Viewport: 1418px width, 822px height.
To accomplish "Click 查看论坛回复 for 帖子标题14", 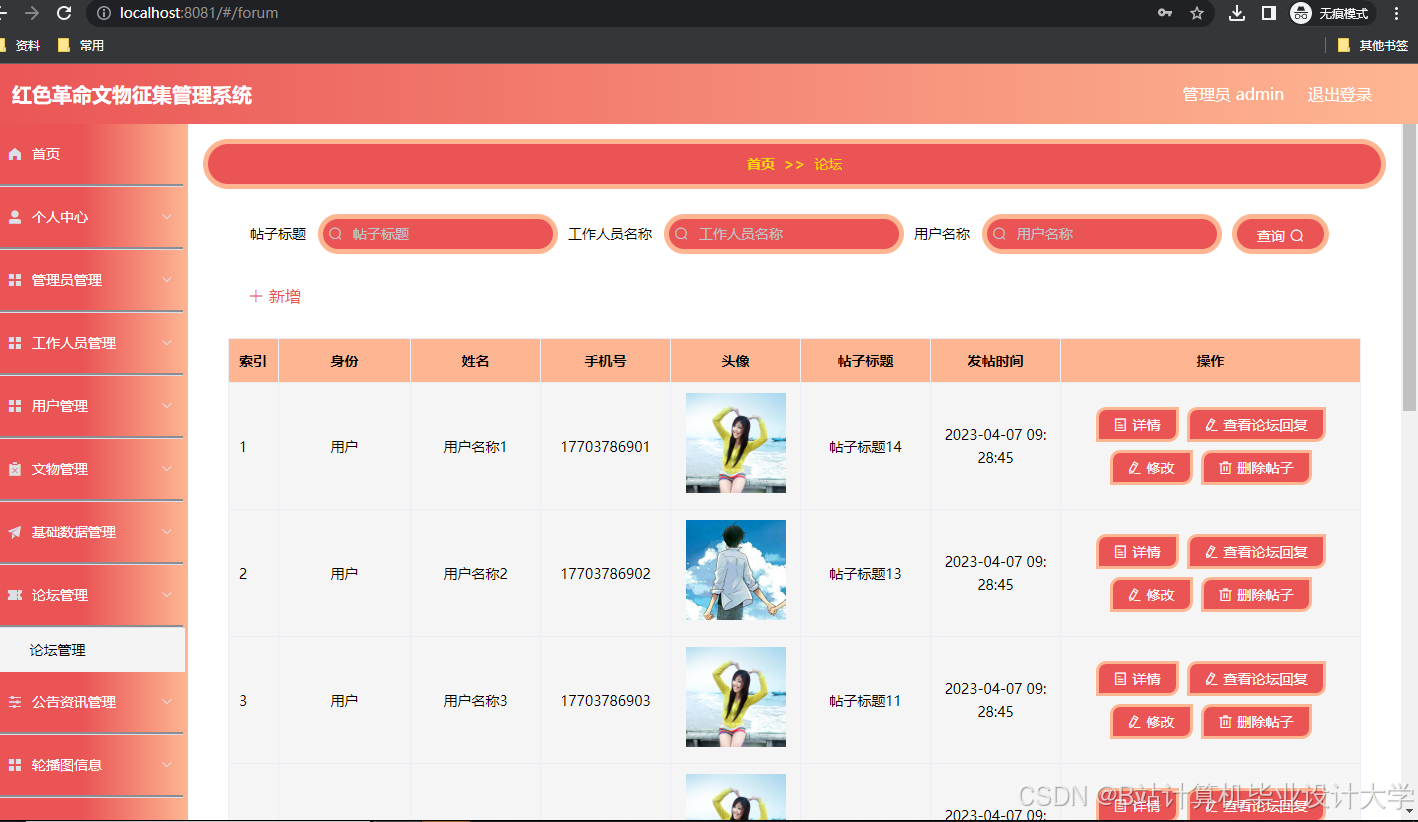I will pos(1256,425).
